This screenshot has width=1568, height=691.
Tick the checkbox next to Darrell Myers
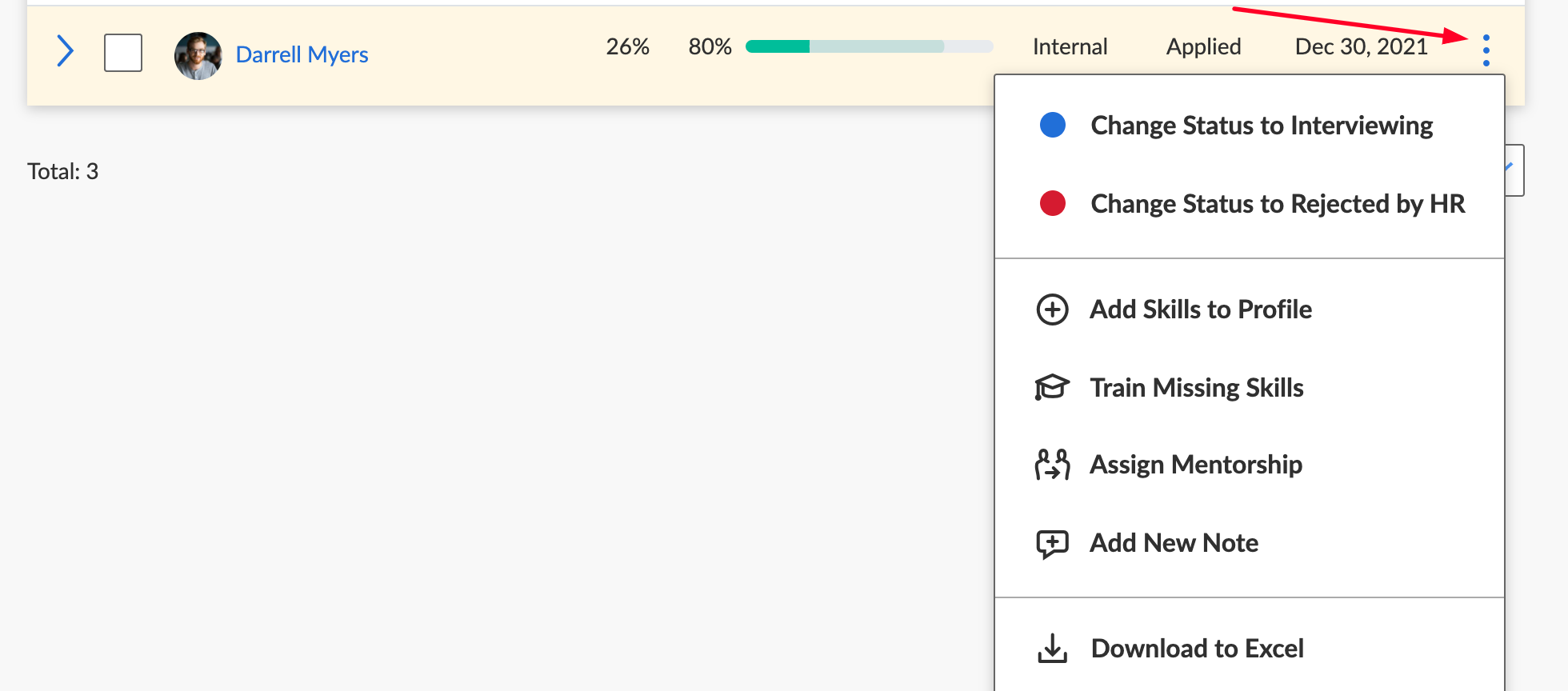pyautogui.click(x=123, y=53)
